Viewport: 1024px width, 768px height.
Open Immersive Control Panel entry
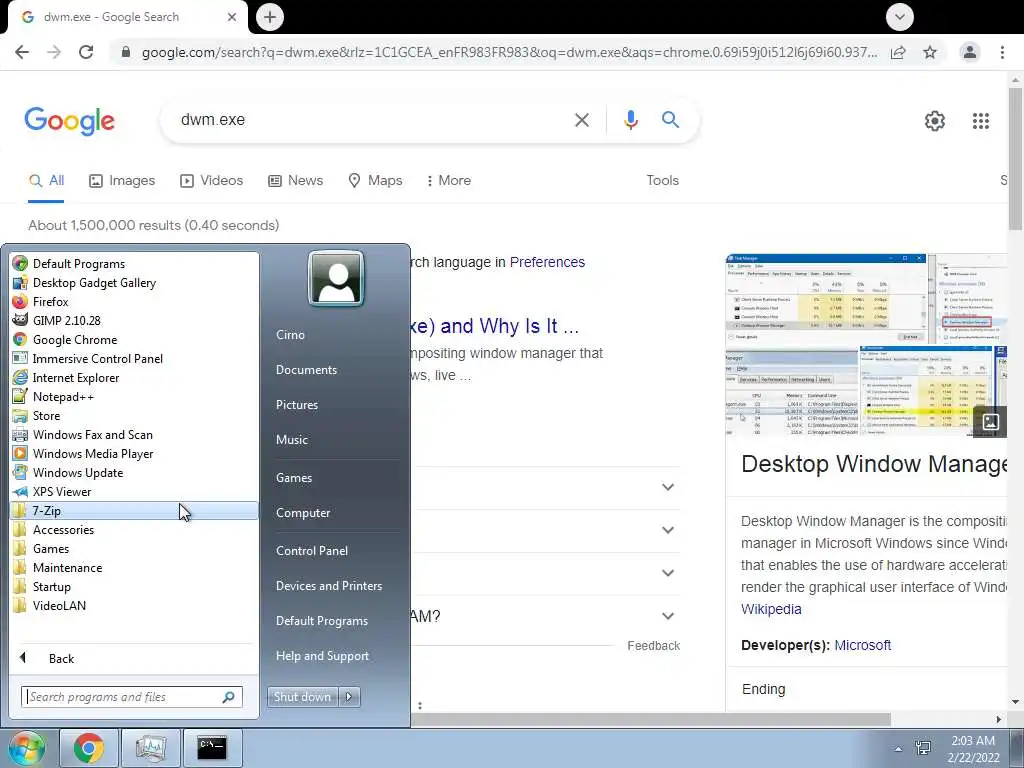tap(134, 359)
